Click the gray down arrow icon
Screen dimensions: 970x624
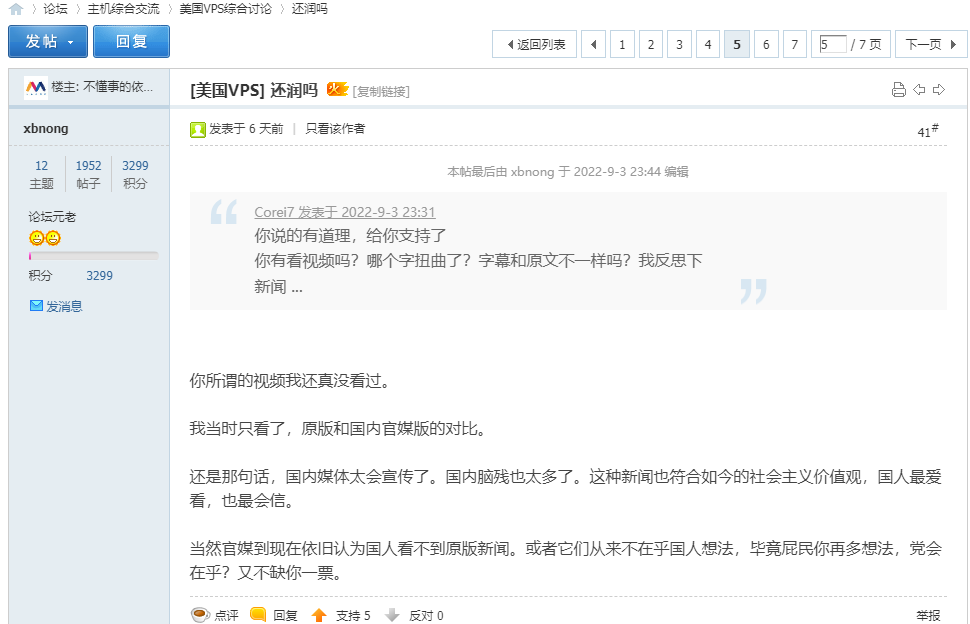[x=392, y=615]
